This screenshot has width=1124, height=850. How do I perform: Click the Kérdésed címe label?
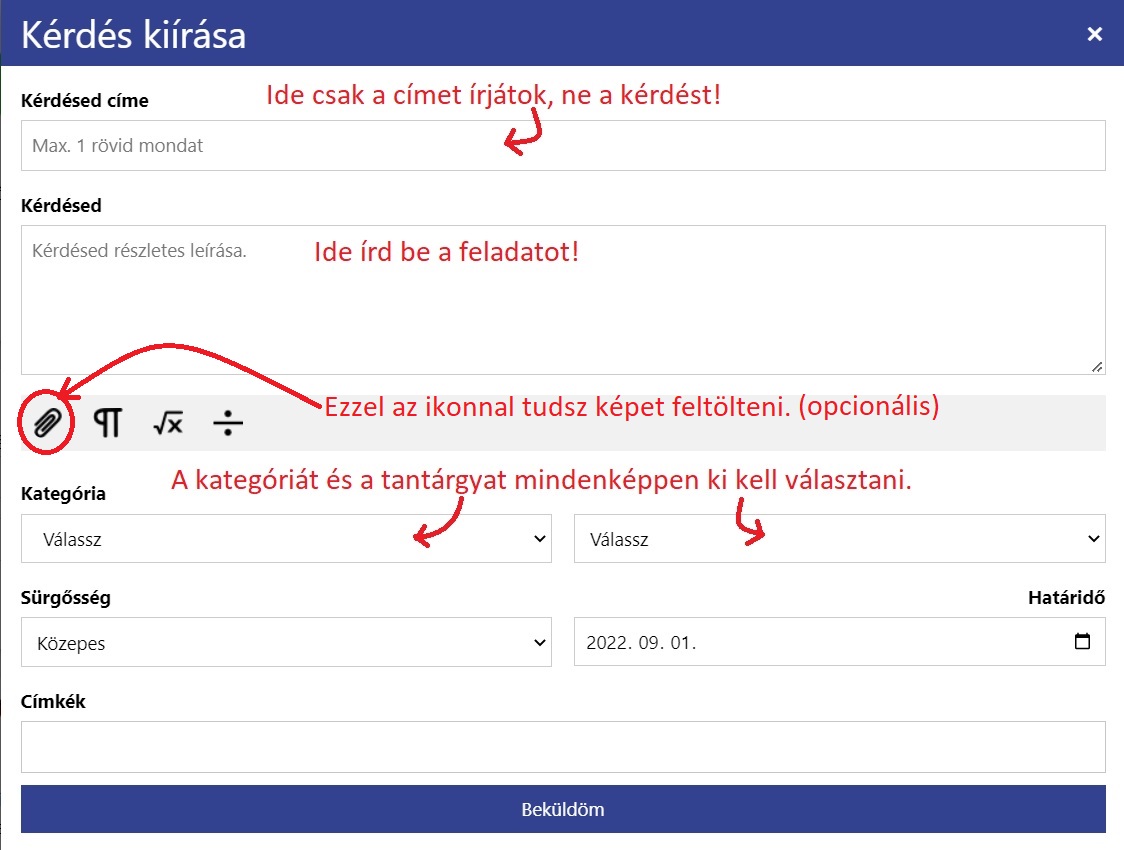pos(84,100)
